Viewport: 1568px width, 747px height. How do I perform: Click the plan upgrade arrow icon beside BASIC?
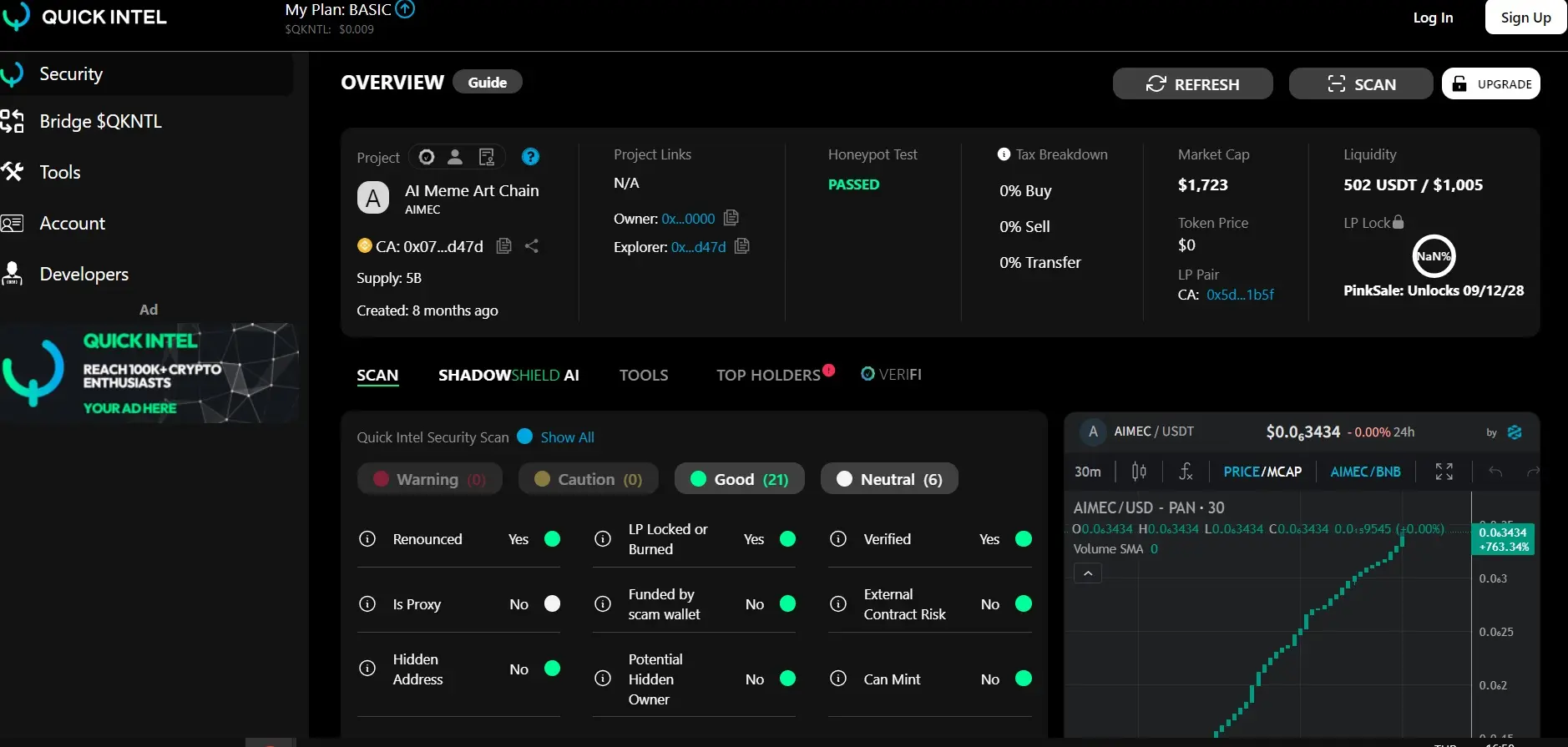tap(405, 9)
